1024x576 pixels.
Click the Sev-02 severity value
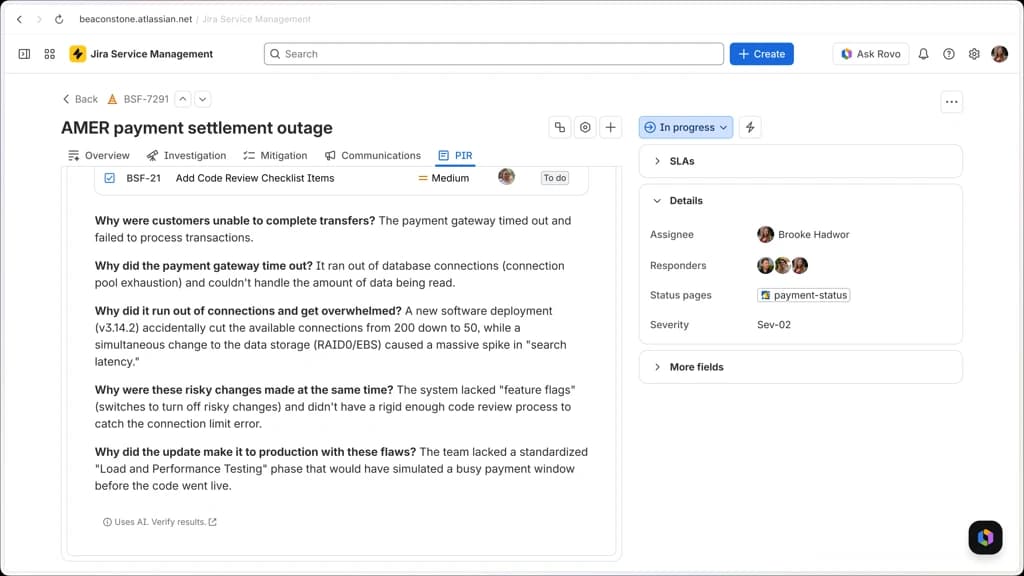774,325
